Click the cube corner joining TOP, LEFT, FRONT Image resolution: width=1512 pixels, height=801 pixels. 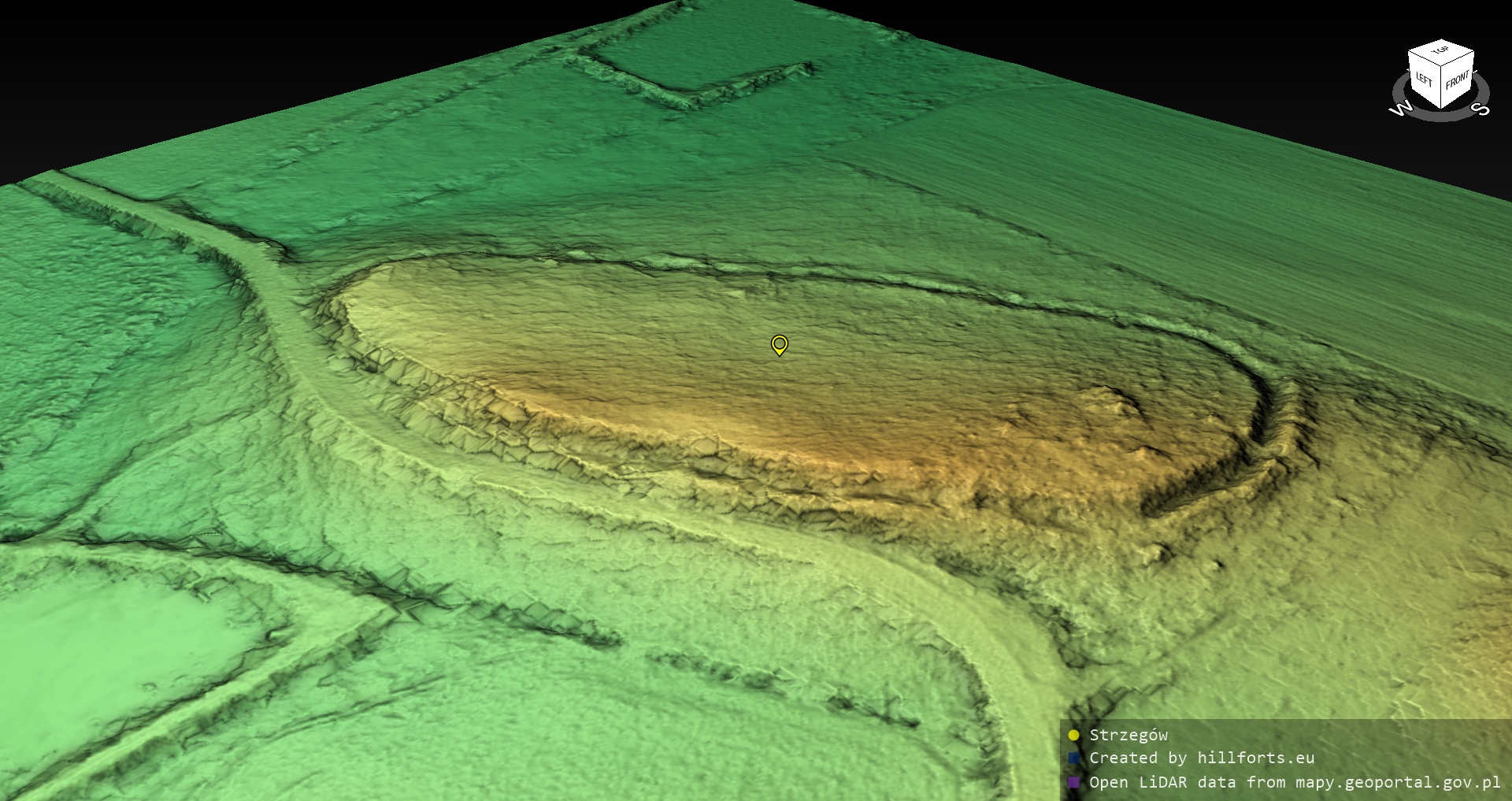(1441, 65)
